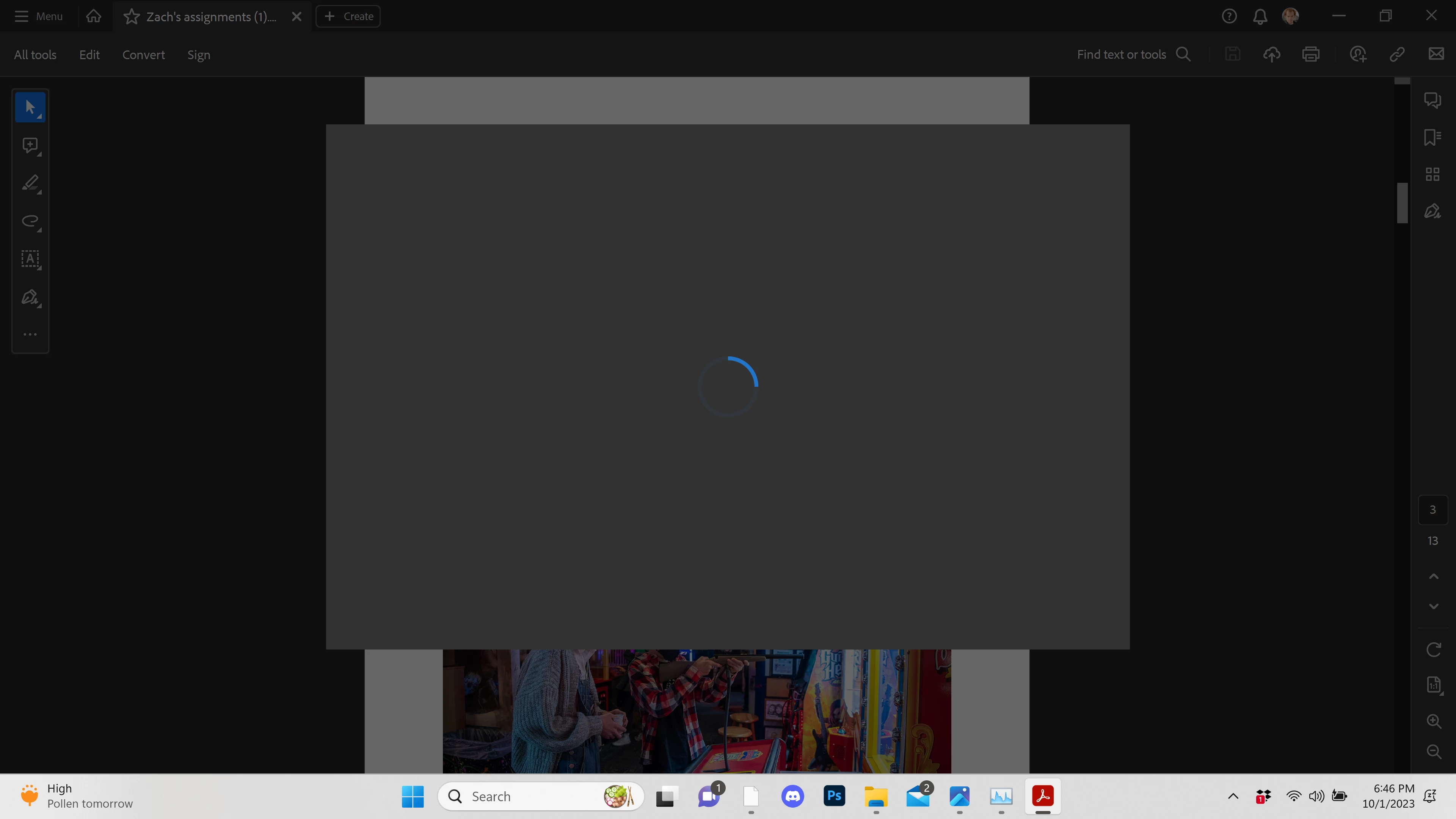Star the Zach's assignments tab

point(131,16)
